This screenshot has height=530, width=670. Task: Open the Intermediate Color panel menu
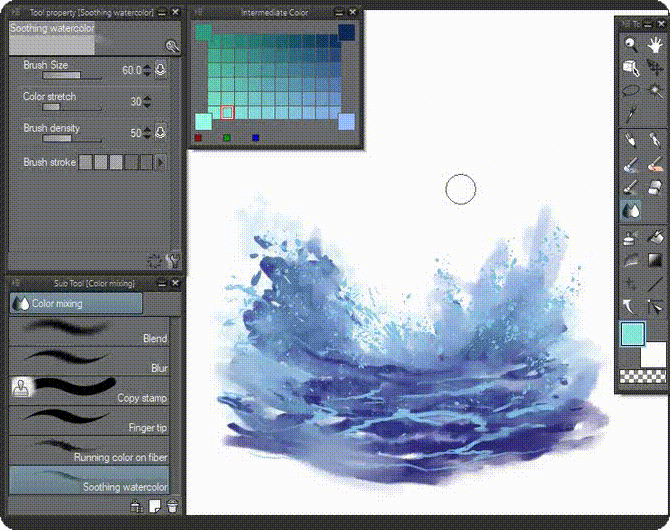(198, 12)
